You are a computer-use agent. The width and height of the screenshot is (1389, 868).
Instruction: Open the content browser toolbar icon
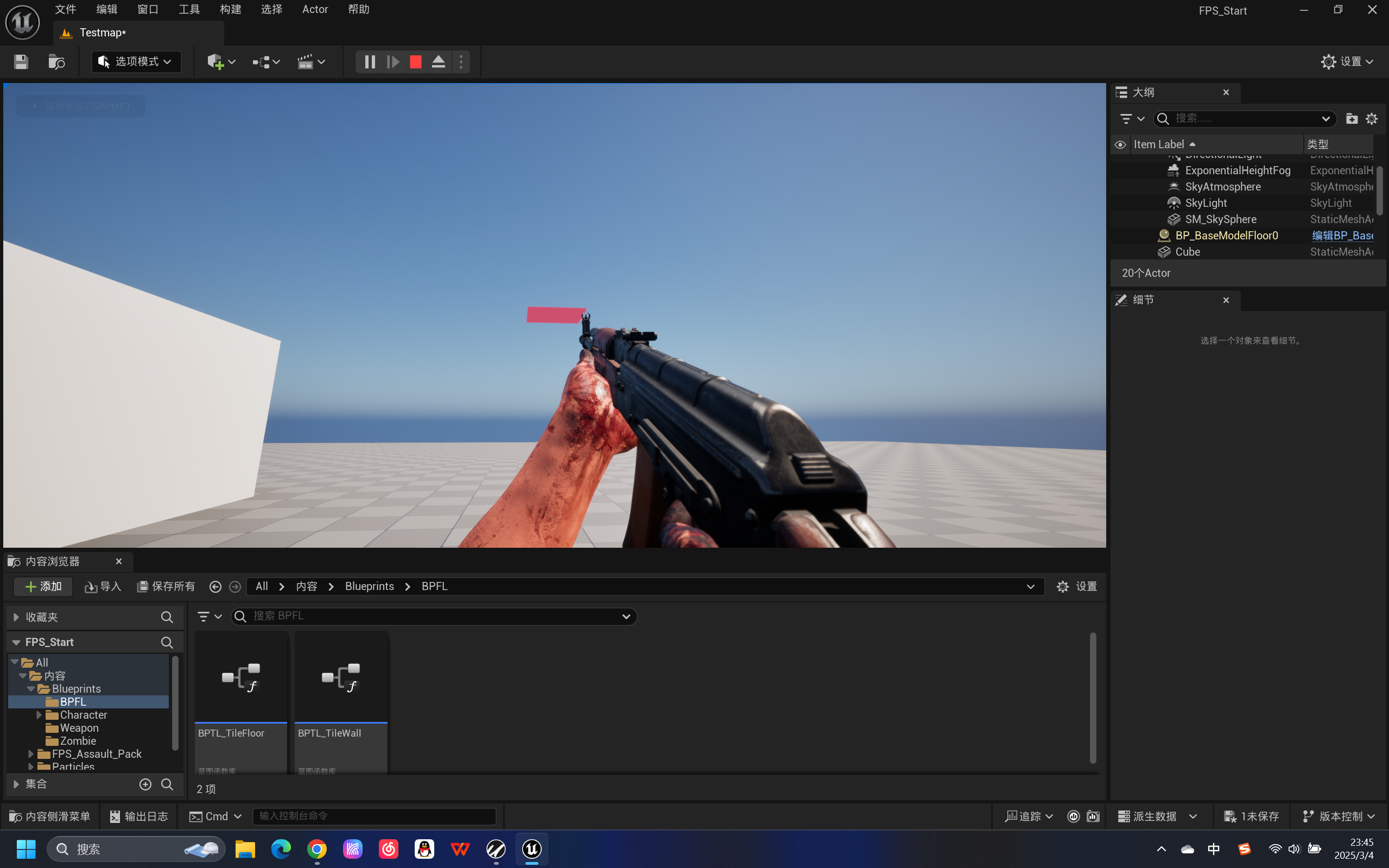tap(56, 62)
